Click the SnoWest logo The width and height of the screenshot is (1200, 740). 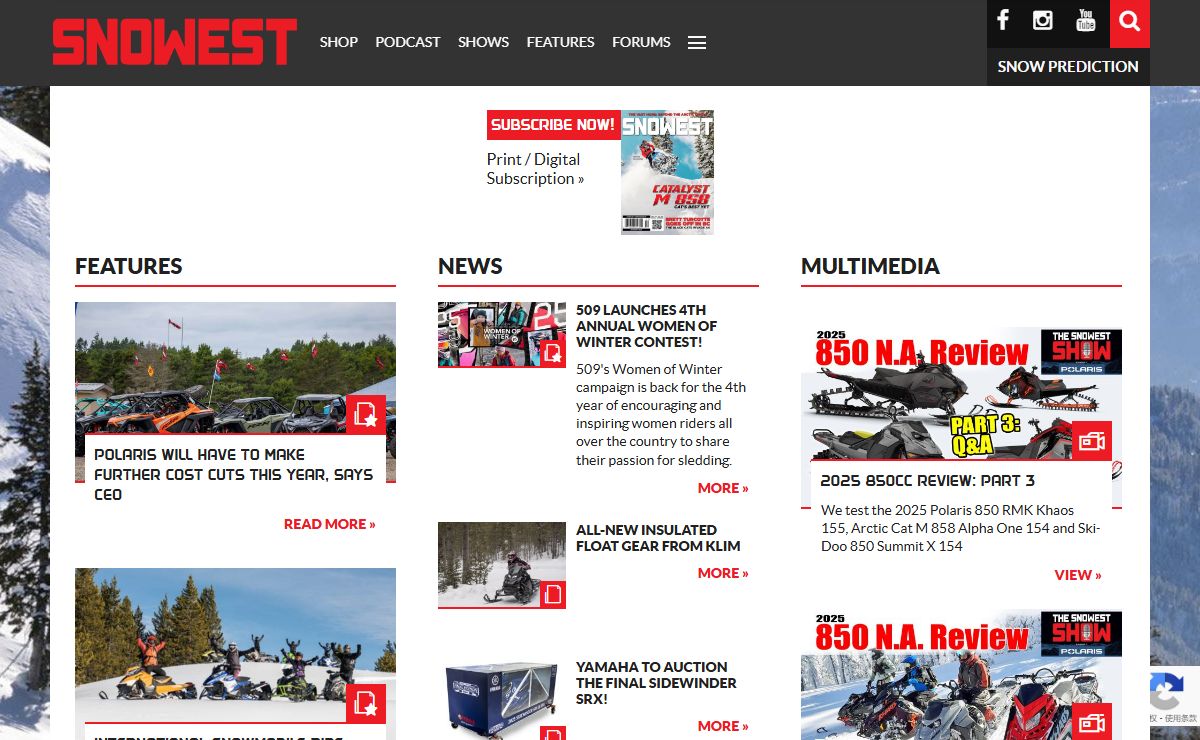point(175,42)
